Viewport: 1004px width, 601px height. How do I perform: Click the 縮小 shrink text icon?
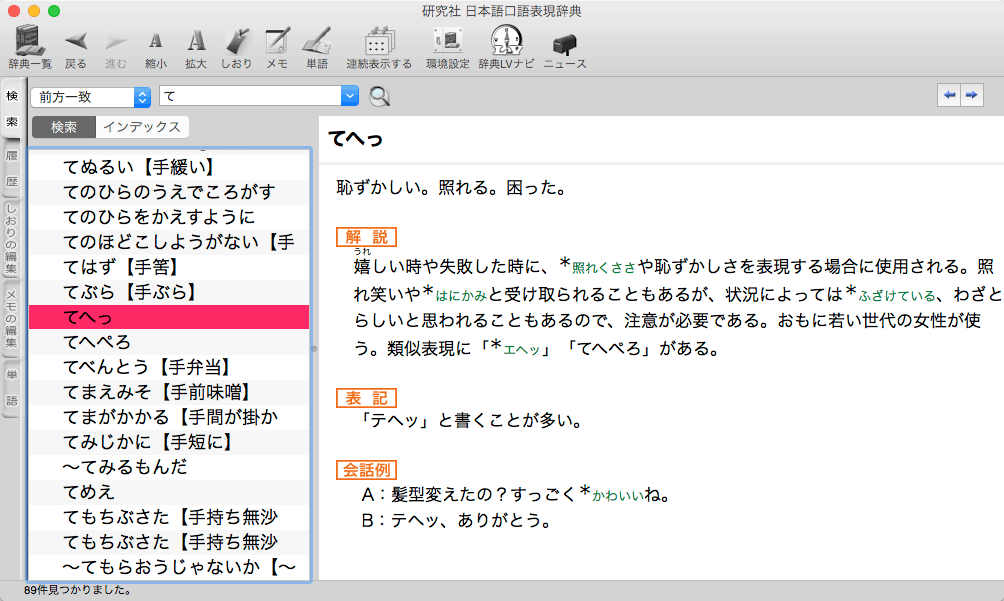pyautogui.click(x=155, y=41)
